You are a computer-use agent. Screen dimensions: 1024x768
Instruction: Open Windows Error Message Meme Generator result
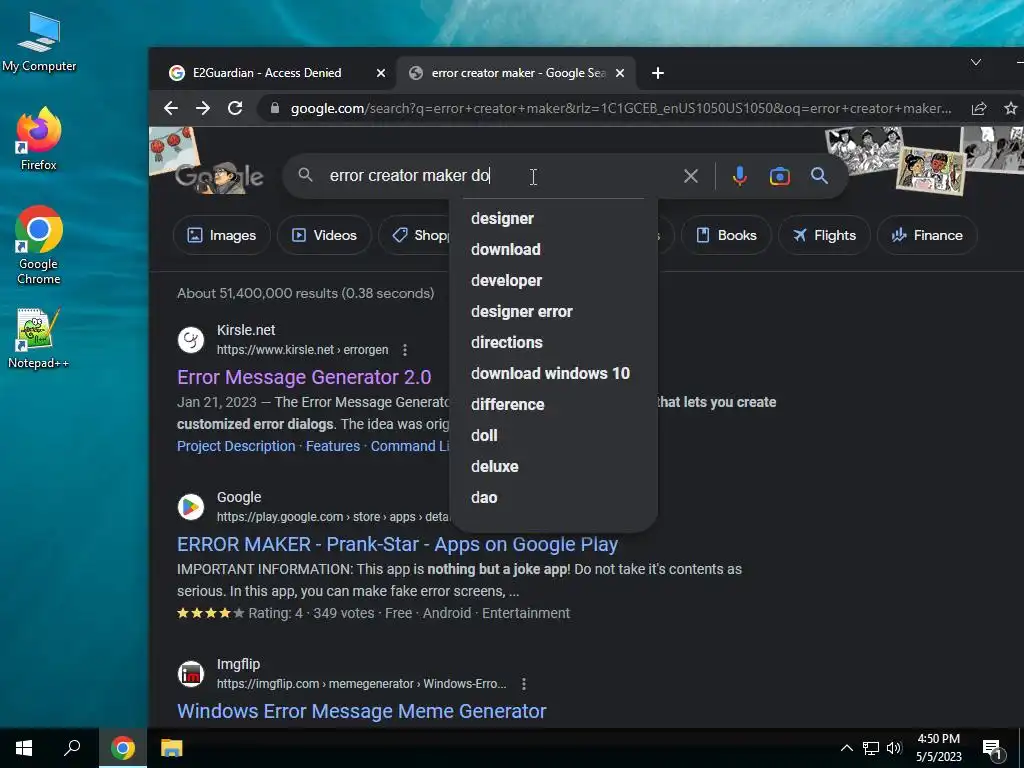coord(362,711)
